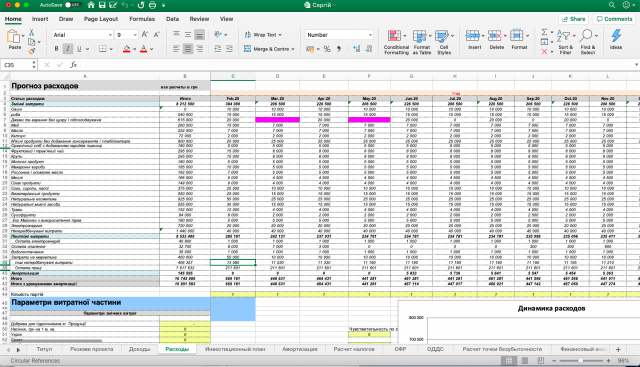The height and width of the screenshot is (367, 640).
Task: Set vertical align bottom
Action: [x=199, y=35]
